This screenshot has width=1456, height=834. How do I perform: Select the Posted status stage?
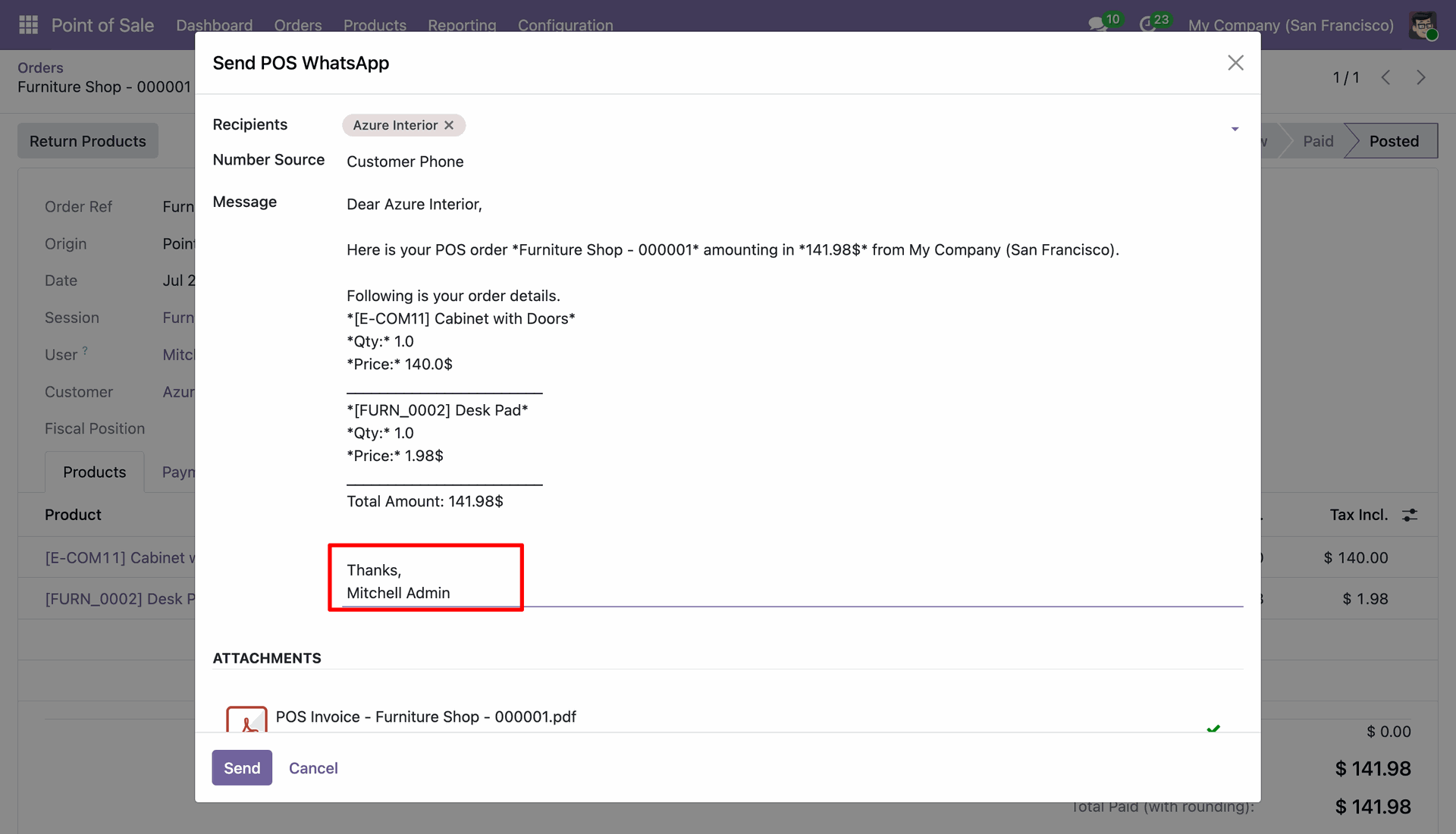click(1393, 141)
